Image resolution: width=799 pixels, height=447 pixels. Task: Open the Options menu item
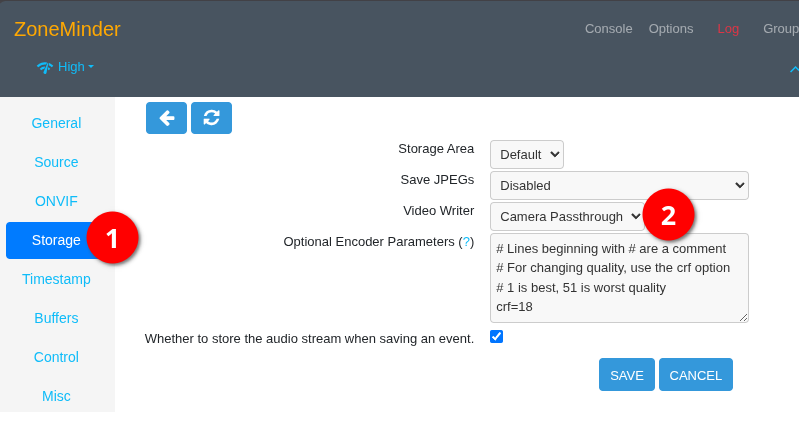(x=671, y=29)
